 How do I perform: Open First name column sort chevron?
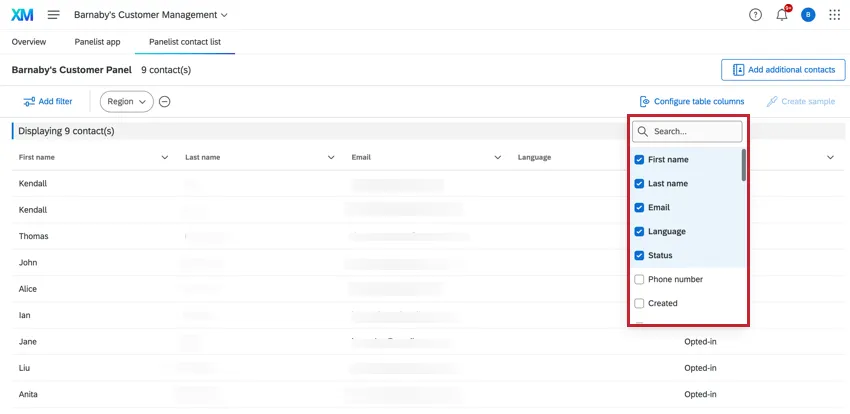click(x=165, y=157)
